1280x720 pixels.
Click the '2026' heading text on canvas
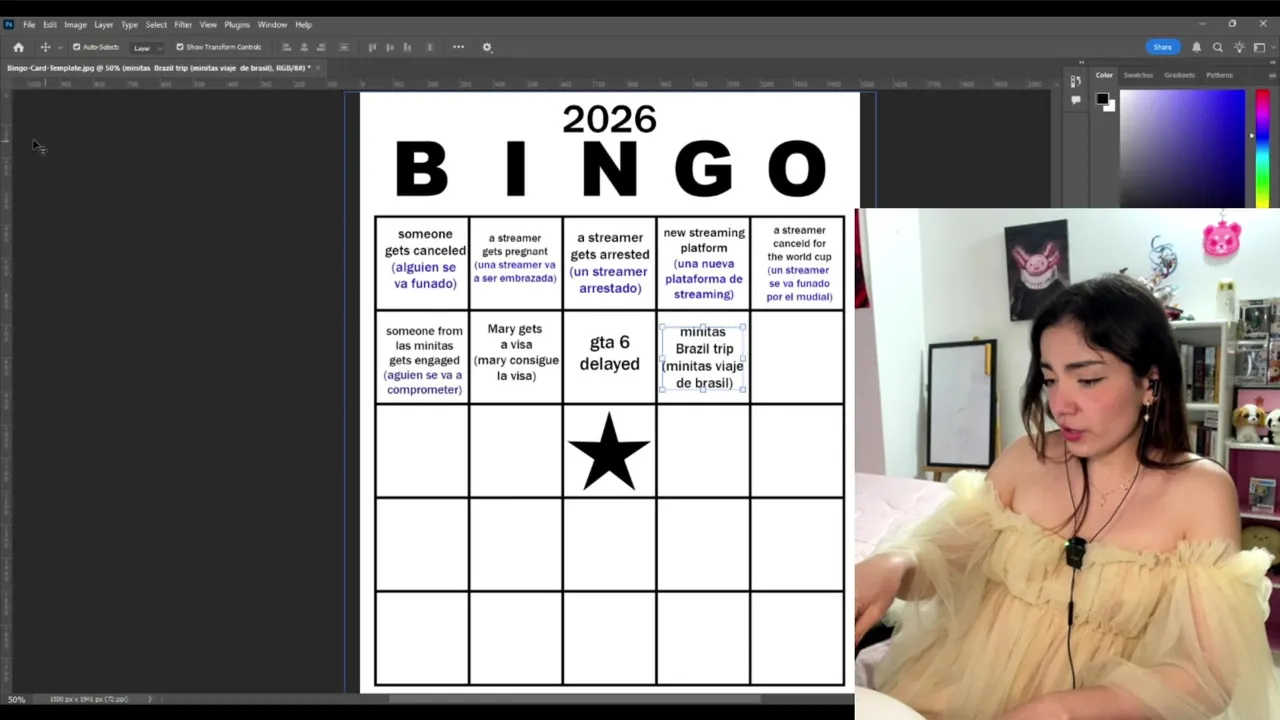tap(609, 120)
